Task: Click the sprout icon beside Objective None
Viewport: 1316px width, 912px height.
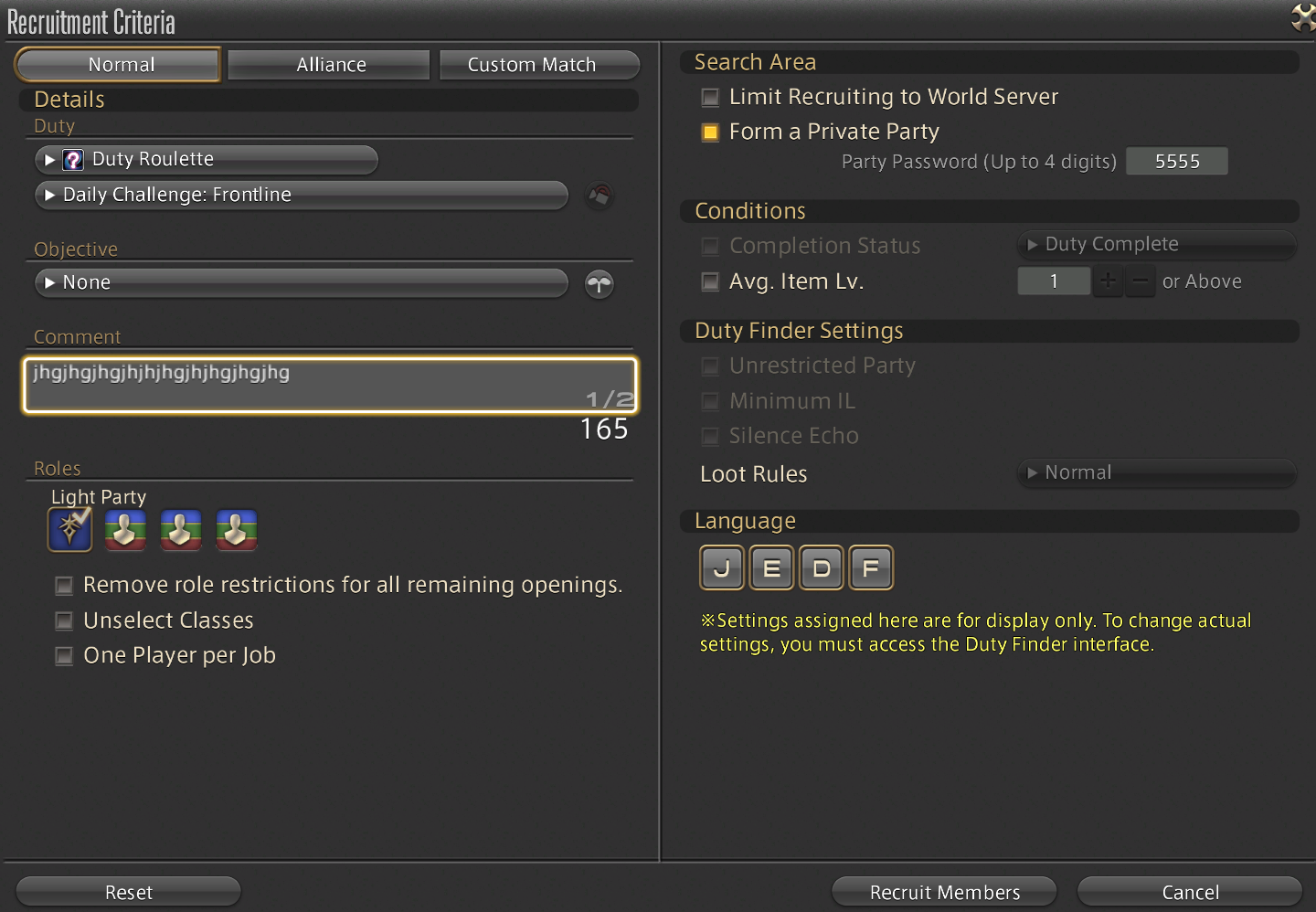Action: (600, 284)
